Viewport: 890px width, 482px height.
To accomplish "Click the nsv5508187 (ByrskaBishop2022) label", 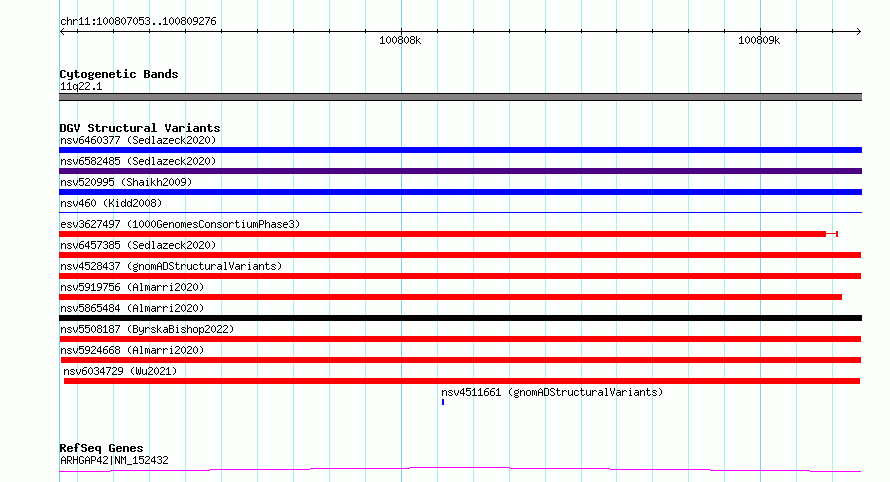I will click(147, 329).
